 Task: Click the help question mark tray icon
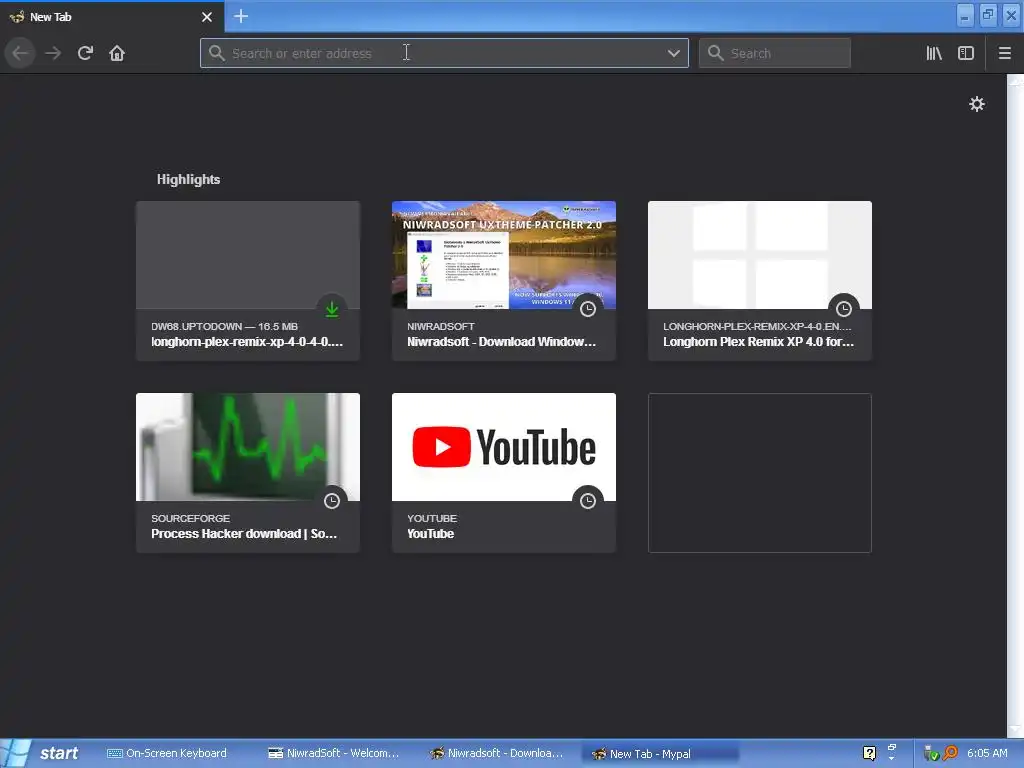869,753
